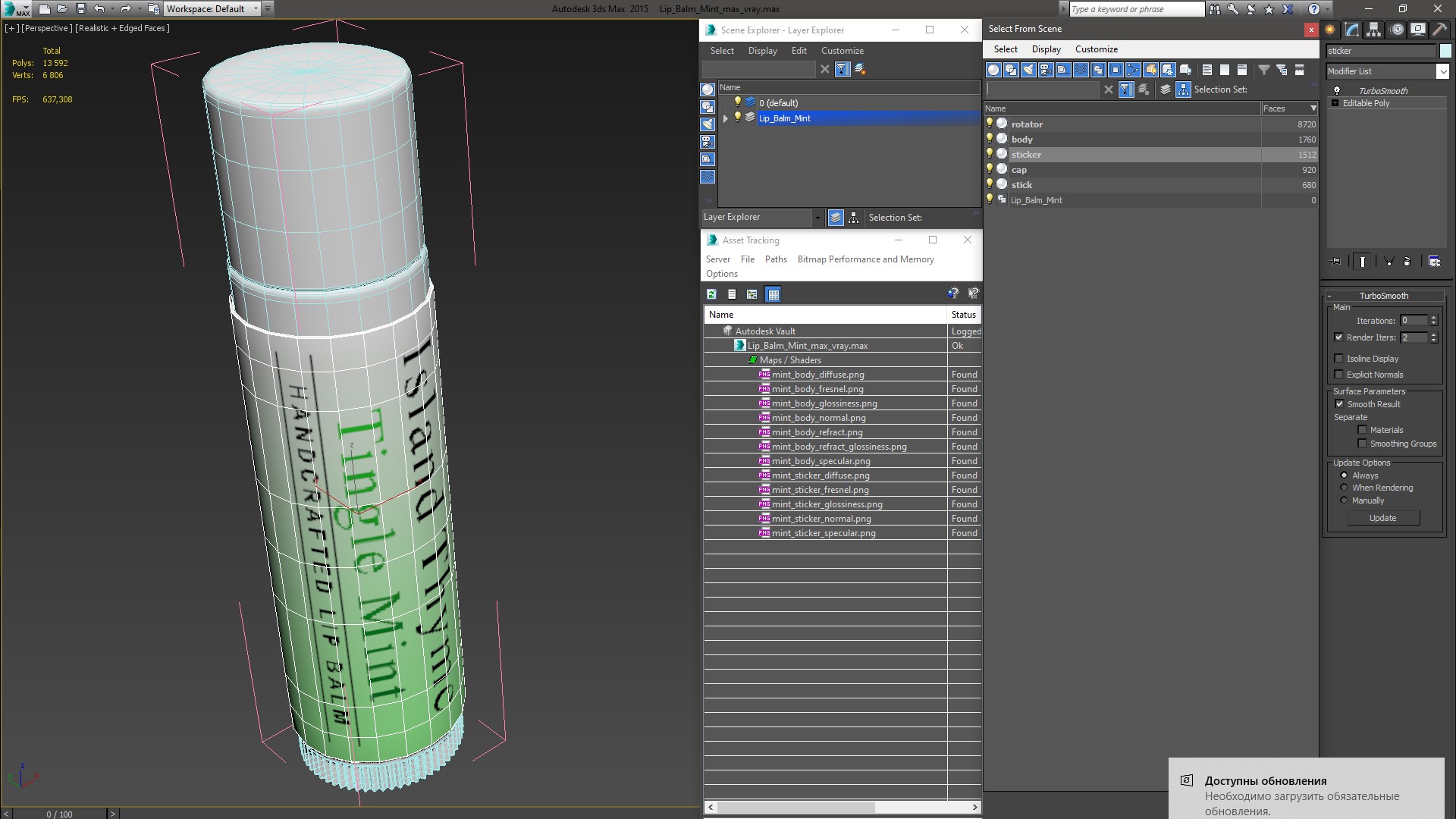Collapse the TurboSmooth rollout header

point(1383,296)
